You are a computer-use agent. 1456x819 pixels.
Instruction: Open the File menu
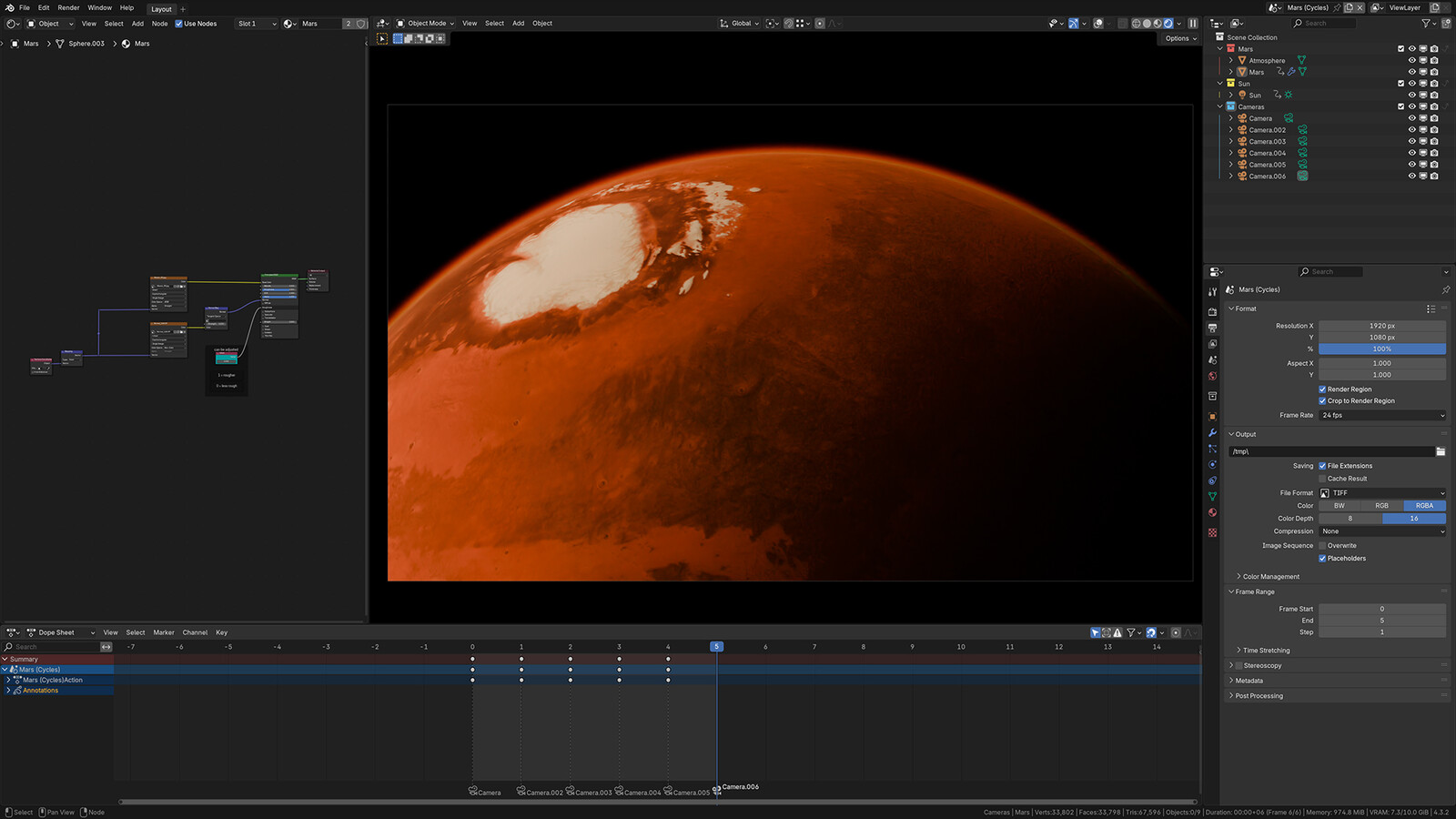[x=25, y=7]
